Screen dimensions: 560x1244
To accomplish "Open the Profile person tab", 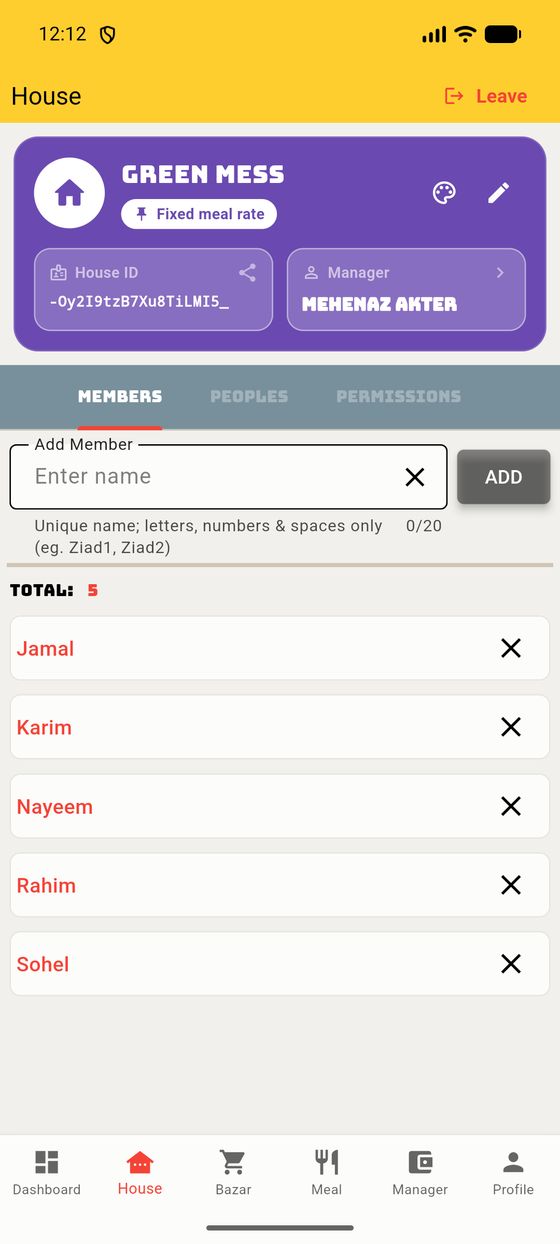I will 513,1172.
